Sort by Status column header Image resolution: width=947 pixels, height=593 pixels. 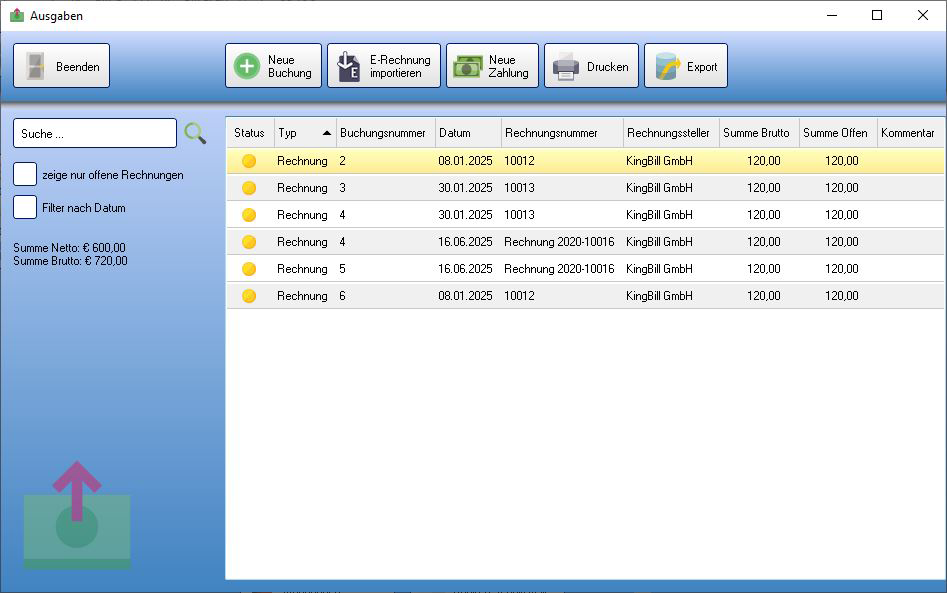point(249,133)
